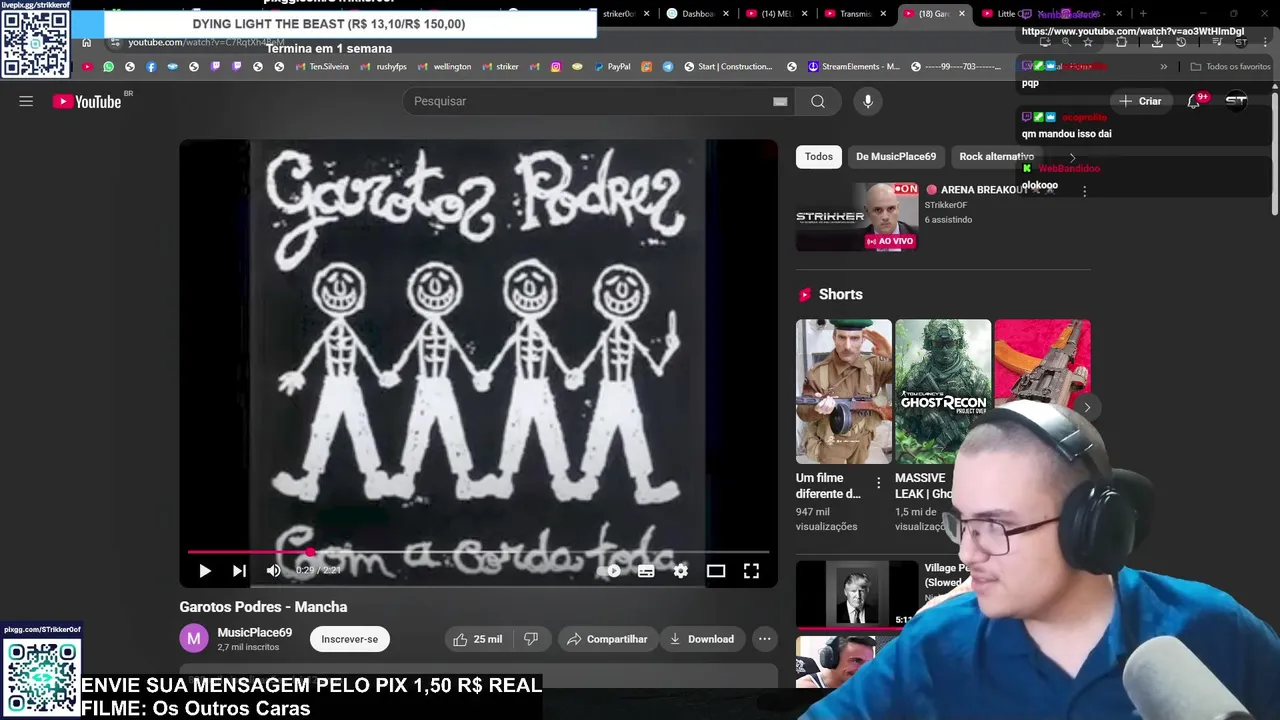Image resolution: width=1280 pixels, height=720 pixels.
Task: Play the video
Action: 205,571
